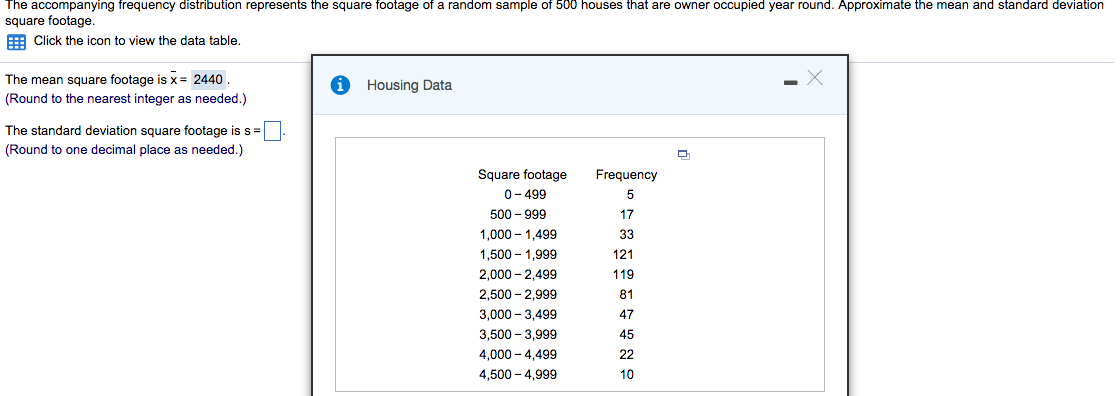The width and height of the screenshot is (1120, 396).
Task: Click the Housing Data dialog title
Action: click(x=409, y=85)
